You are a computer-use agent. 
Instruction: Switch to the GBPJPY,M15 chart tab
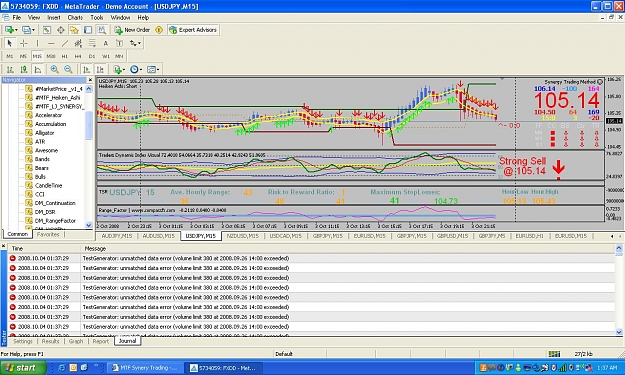(327, 236)
